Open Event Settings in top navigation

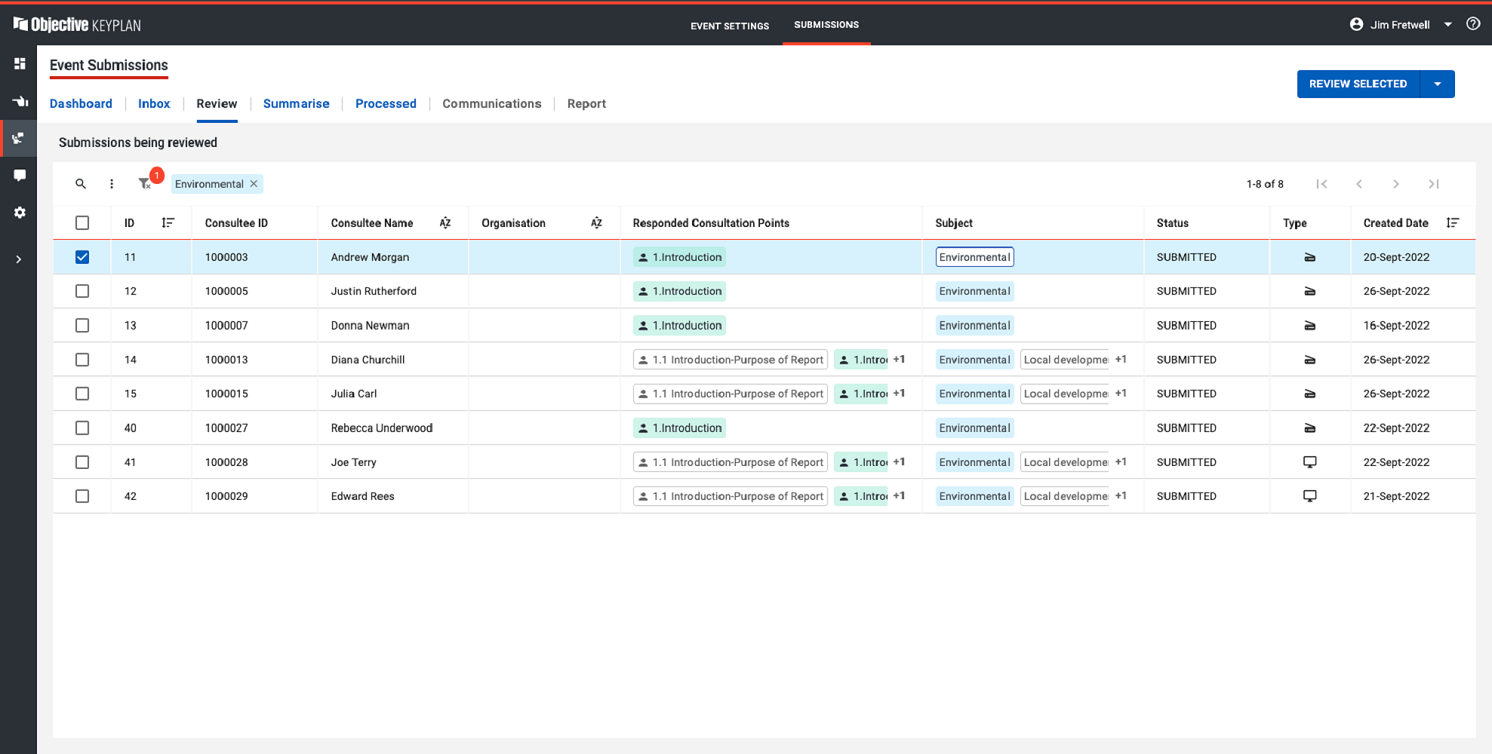729,26
